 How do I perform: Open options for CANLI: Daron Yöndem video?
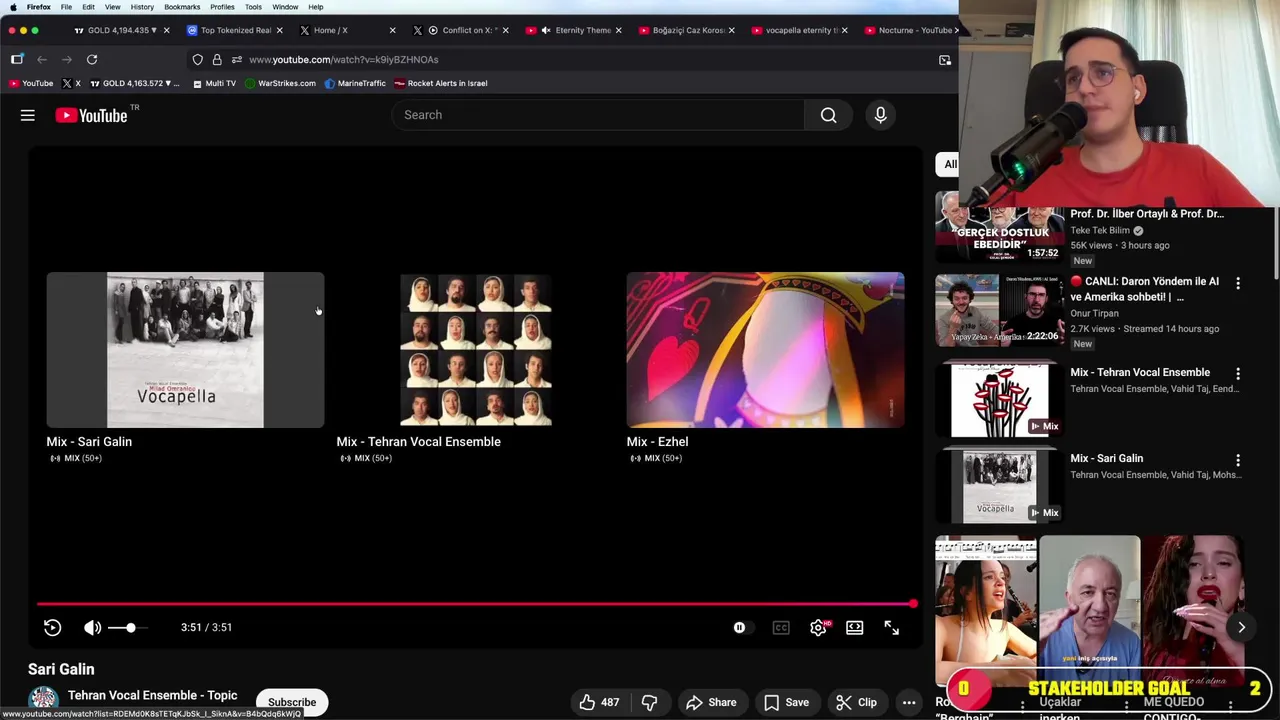1238,283
